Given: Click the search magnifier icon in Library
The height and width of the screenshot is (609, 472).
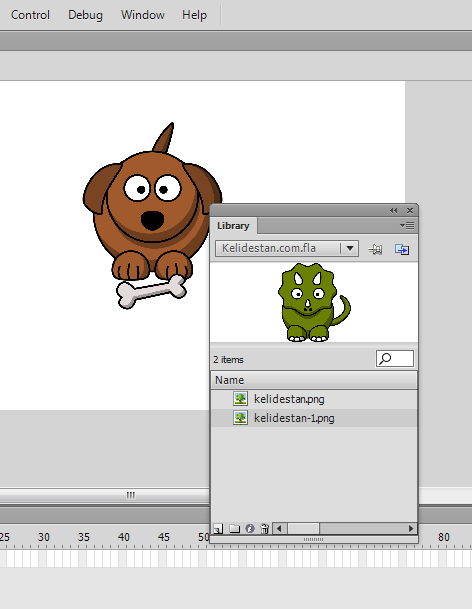Looking at the screenshot, I should click(385, 358).
